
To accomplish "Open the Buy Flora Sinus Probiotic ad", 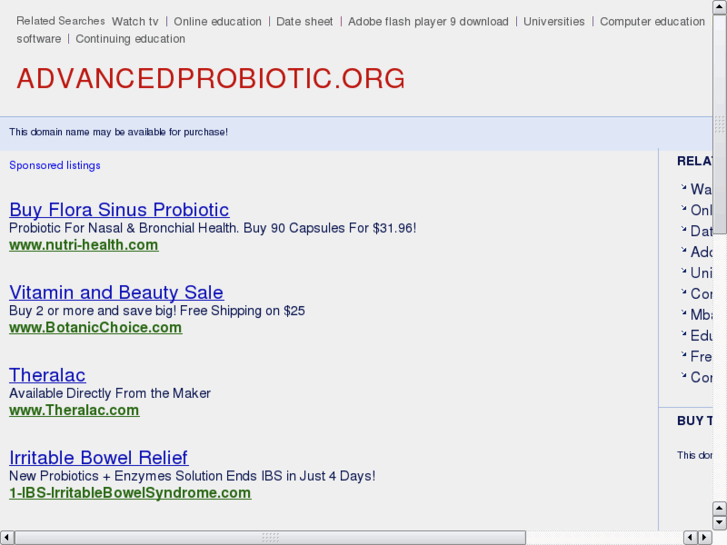I will coord(119,210).
